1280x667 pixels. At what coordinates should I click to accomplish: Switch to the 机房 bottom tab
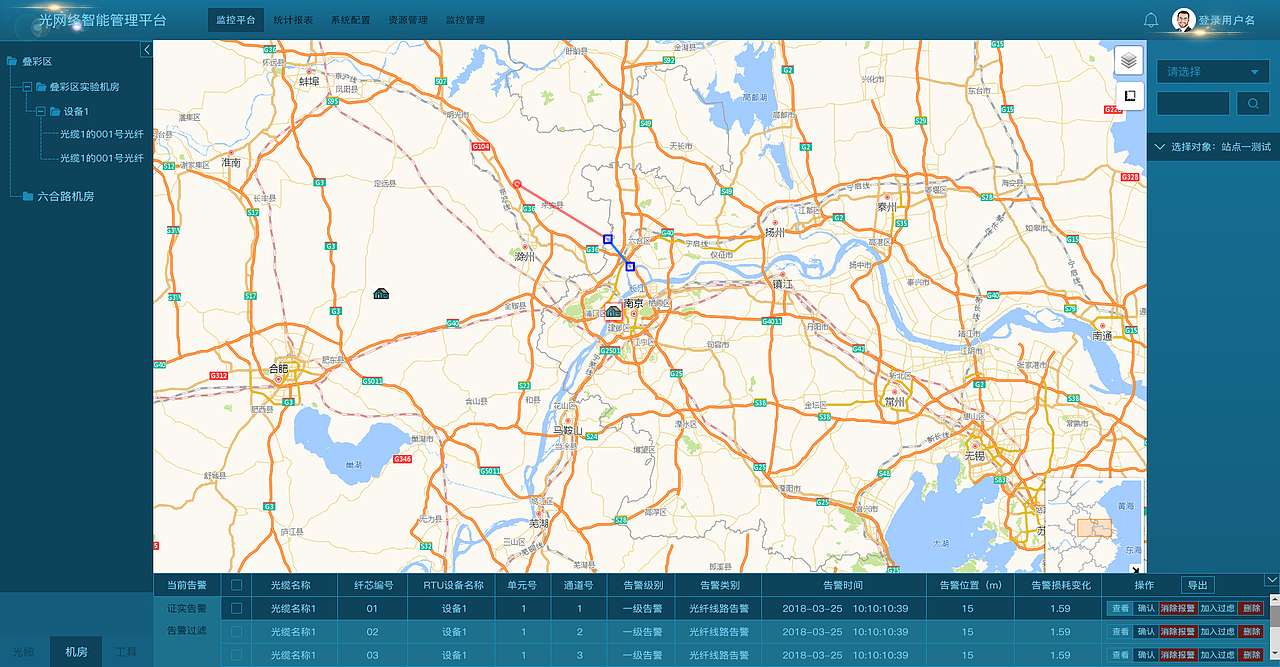point(76,652)
